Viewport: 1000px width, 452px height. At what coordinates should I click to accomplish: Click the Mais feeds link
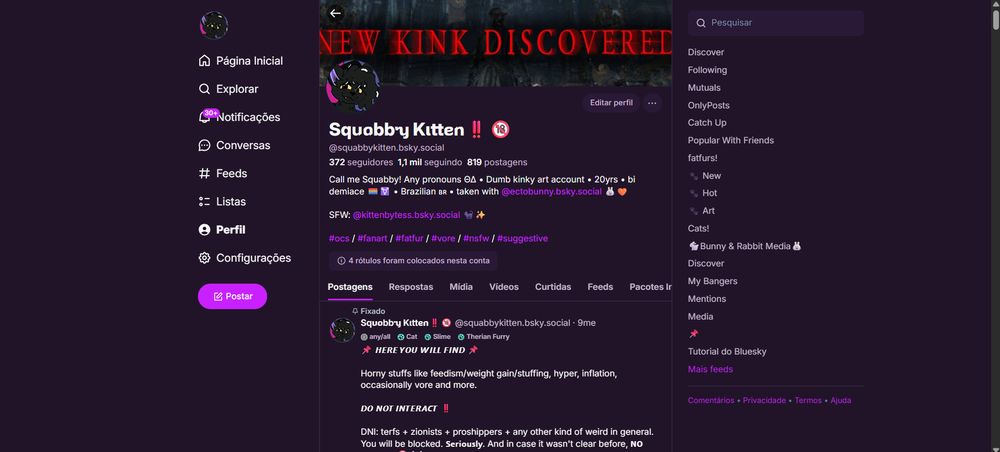[710, 369]
